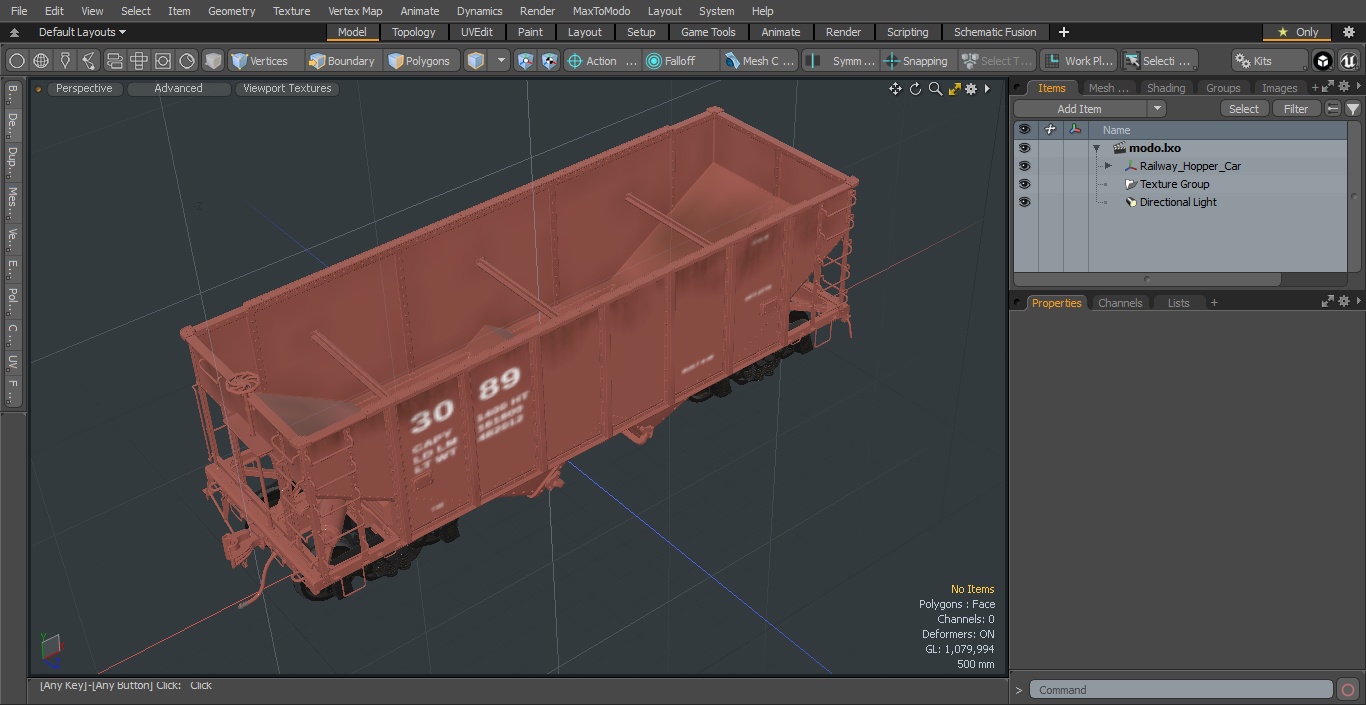Click the black-and-white cube icon near Kits

1323,61
